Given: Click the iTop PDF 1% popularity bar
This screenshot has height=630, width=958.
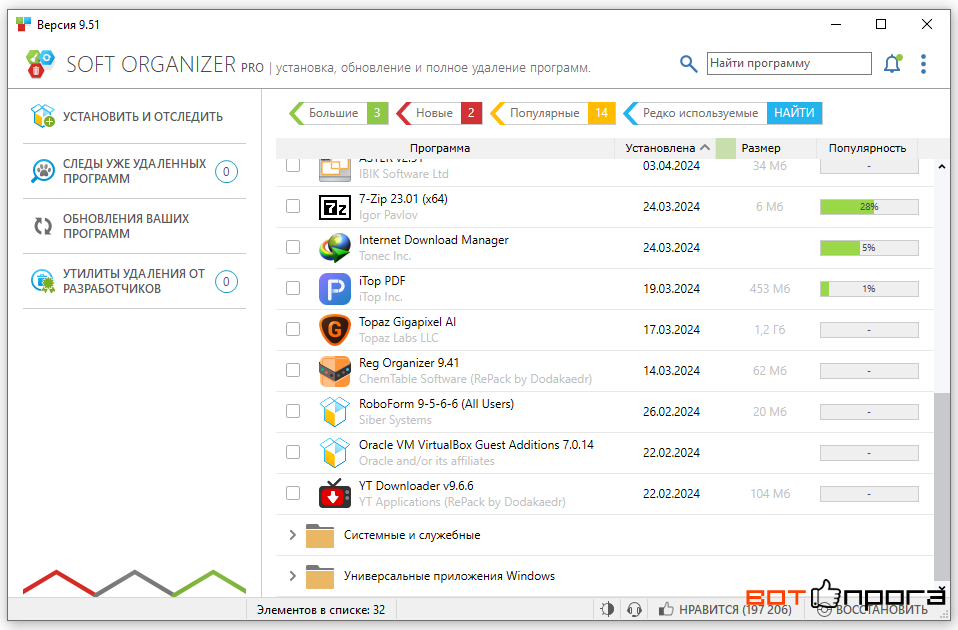Looking at the screenshot, I should point(869,289).
